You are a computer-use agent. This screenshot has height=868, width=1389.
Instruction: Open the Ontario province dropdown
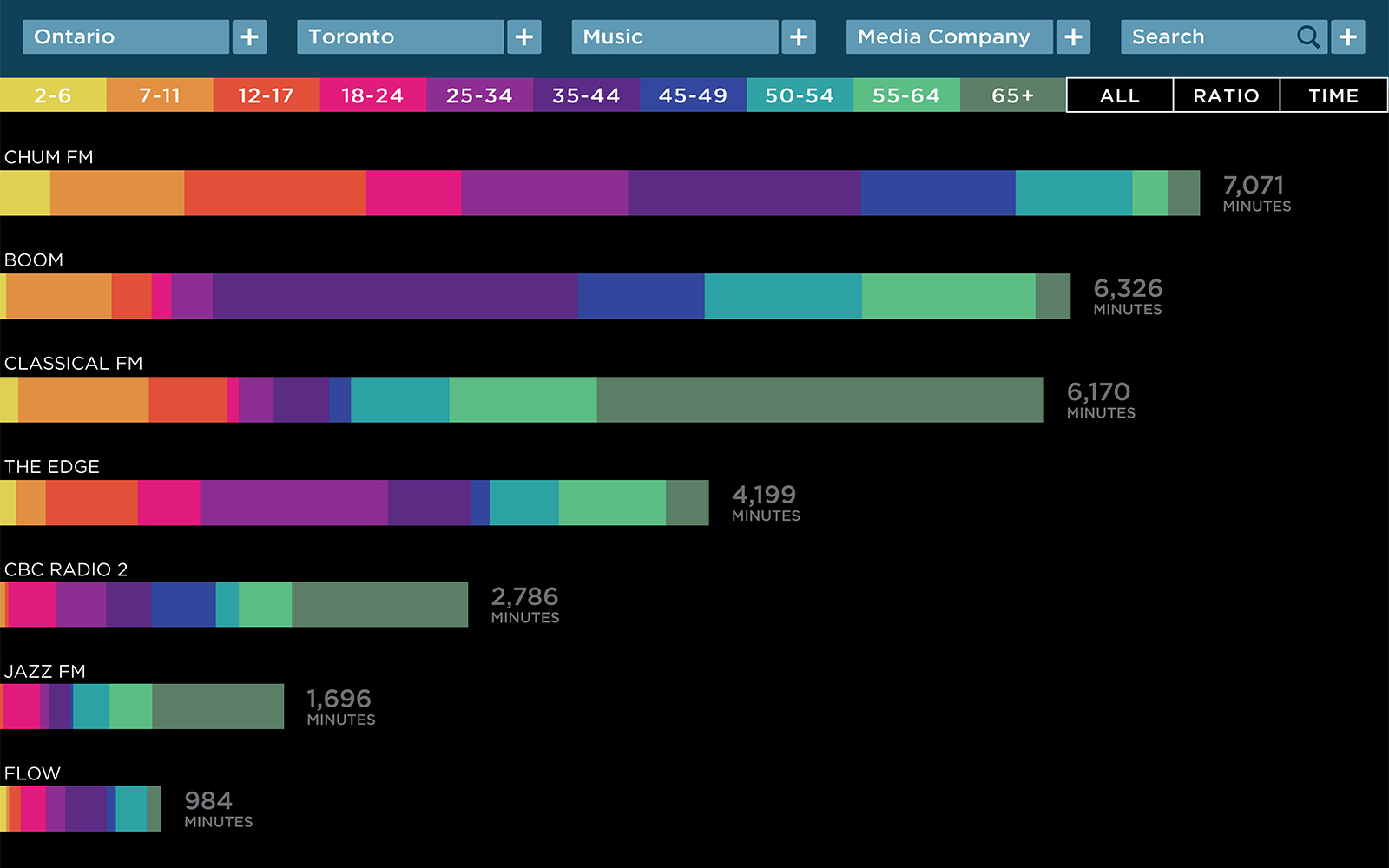point(126,37)
